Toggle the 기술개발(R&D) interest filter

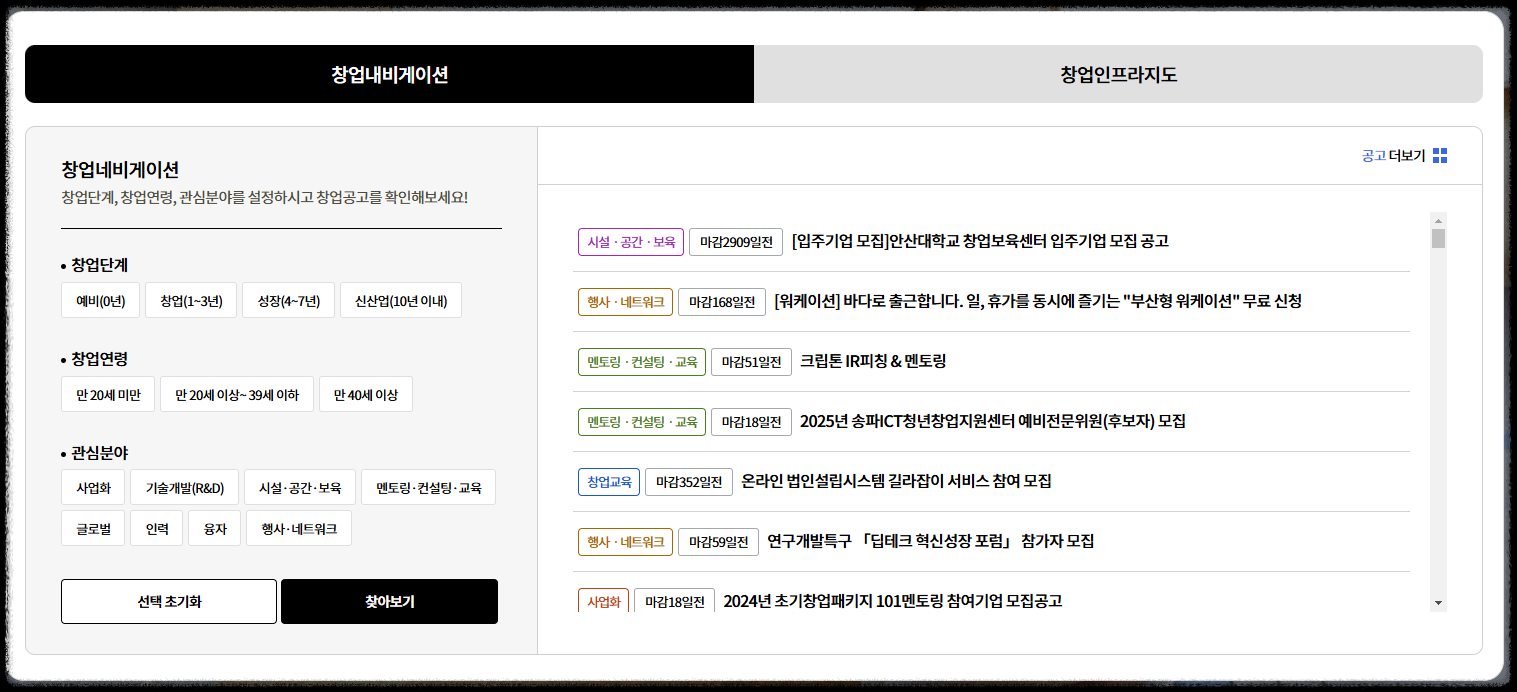tap(184, 487)
